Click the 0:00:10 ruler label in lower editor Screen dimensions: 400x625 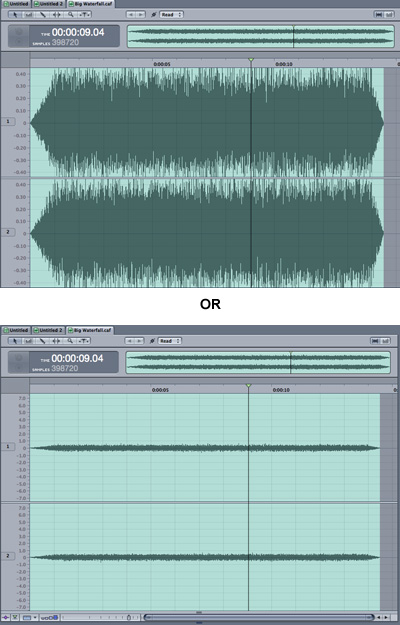coord(281,390)
